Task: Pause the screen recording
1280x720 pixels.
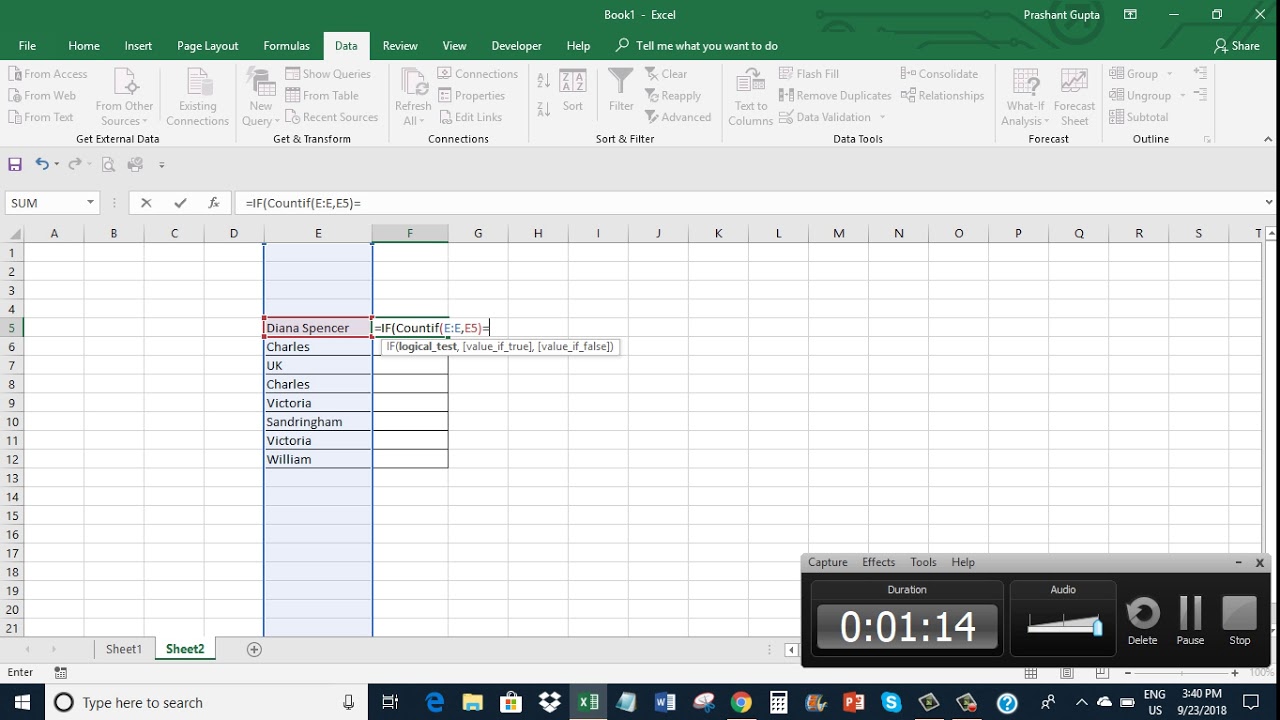Action: [x=1190, y=622]
